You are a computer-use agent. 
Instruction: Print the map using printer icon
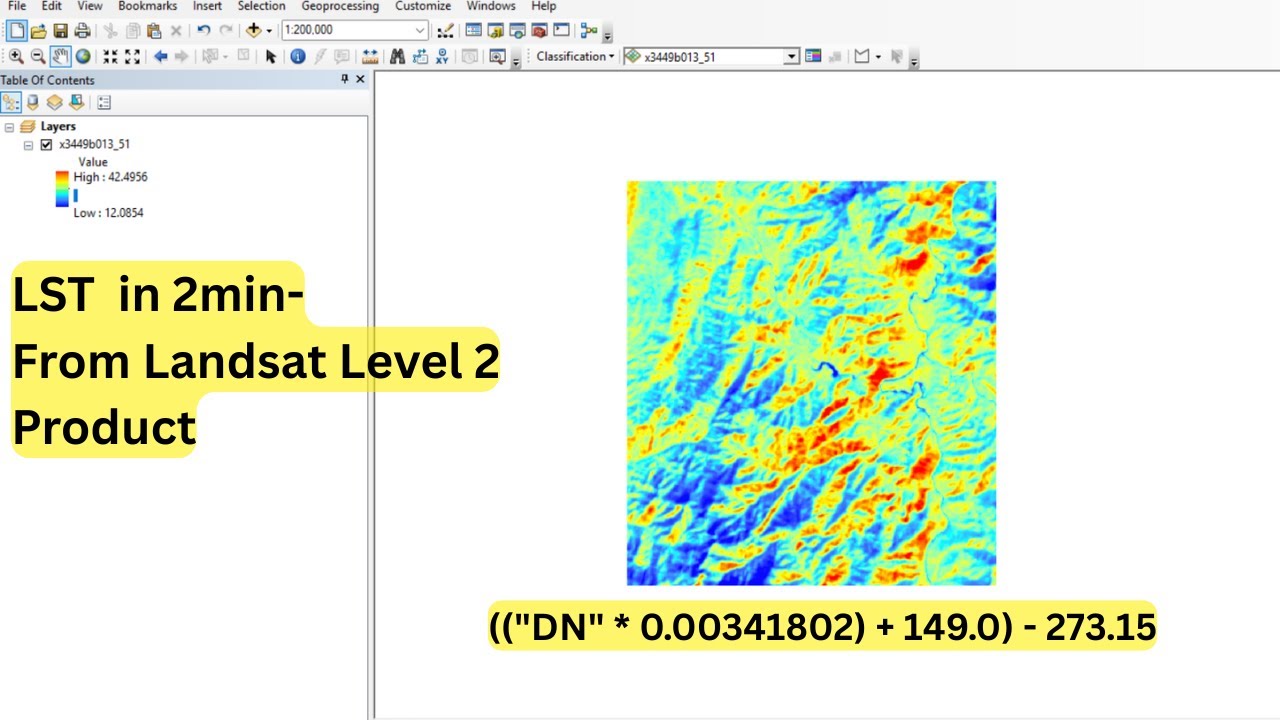[x=82, y=31]
